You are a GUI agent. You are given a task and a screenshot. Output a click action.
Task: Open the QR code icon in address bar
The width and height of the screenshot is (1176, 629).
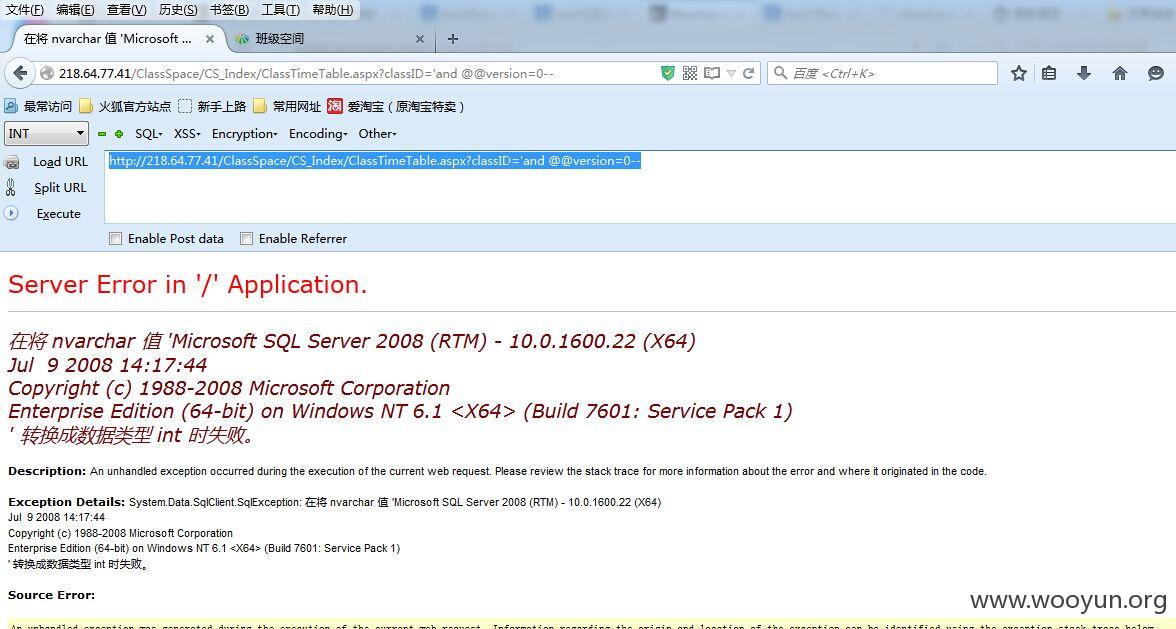click(690, 73)
